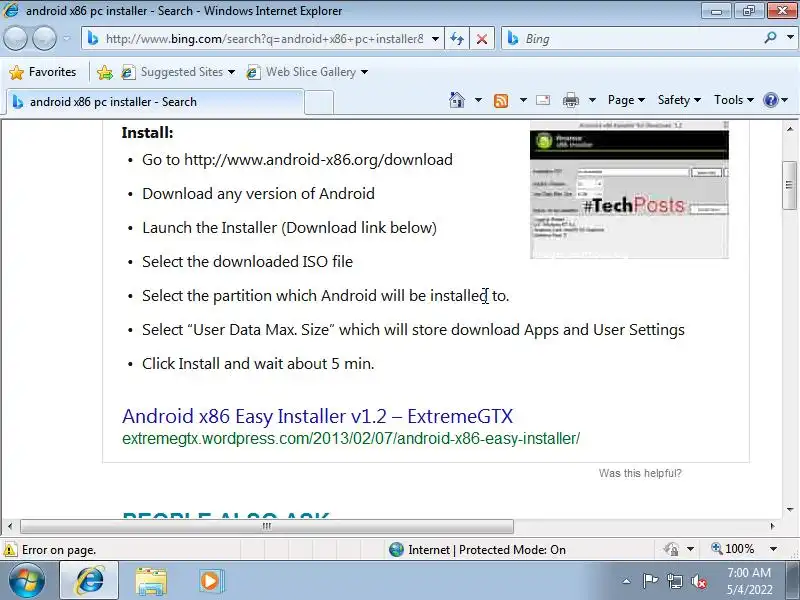Open the Favorites center
The height and width of the screenshot is (600, 800).
point(43,72)
